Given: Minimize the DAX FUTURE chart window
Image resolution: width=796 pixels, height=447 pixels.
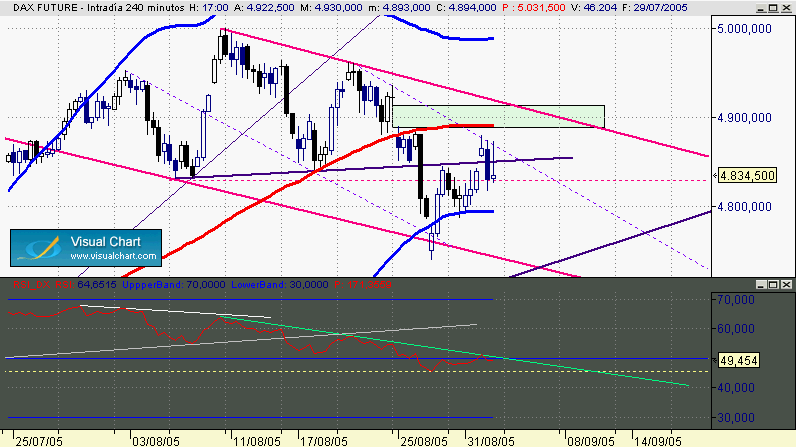Looking at the screenshot, I should 760,8.
